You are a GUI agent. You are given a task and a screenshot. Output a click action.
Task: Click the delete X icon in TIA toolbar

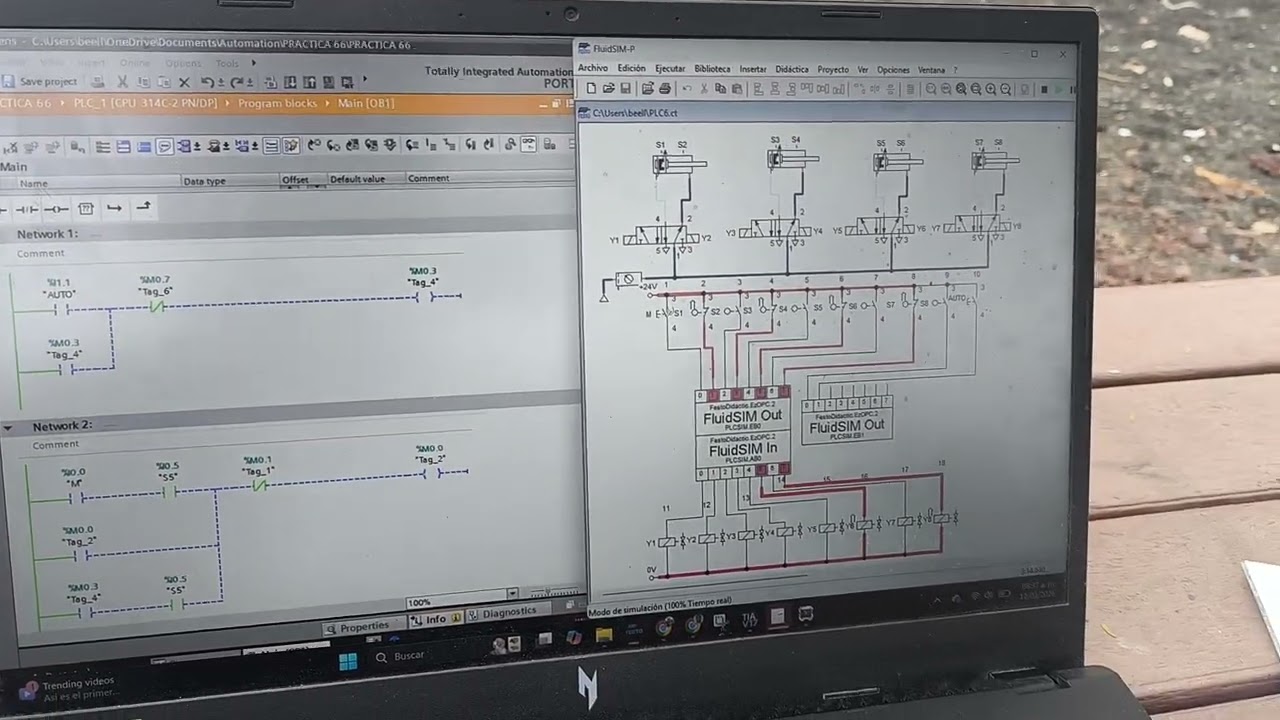point(184,82)
